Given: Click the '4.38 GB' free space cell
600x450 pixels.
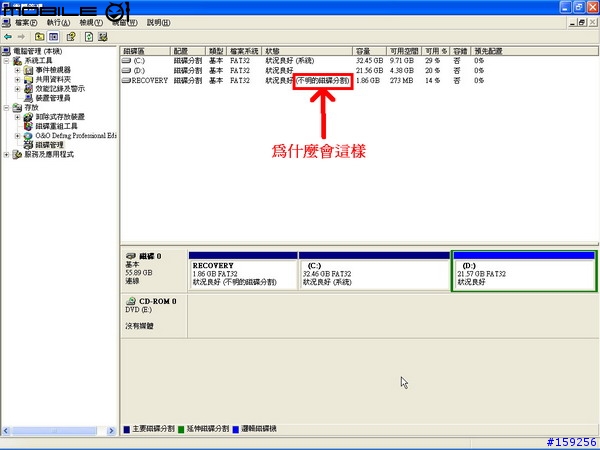Looking at the screenshot, I should (x=402, y=70).
